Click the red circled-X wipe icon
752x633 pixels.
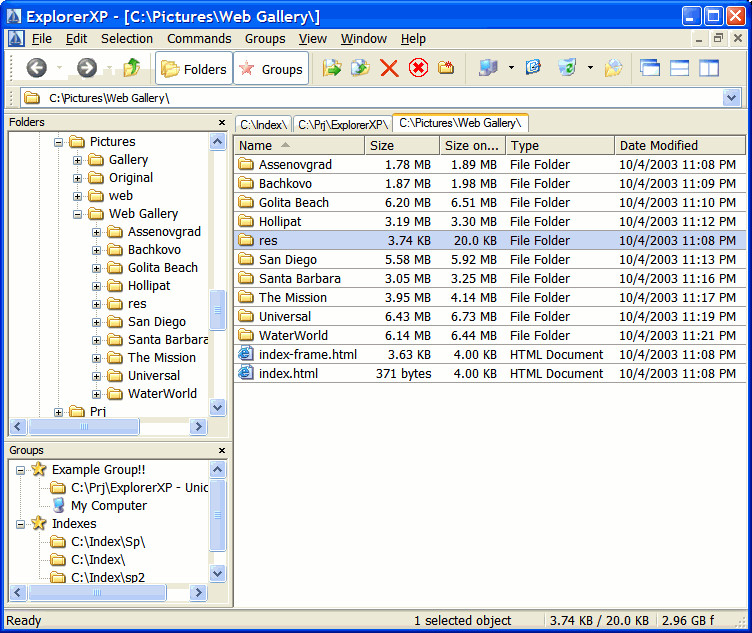click(x=418, y=68)
